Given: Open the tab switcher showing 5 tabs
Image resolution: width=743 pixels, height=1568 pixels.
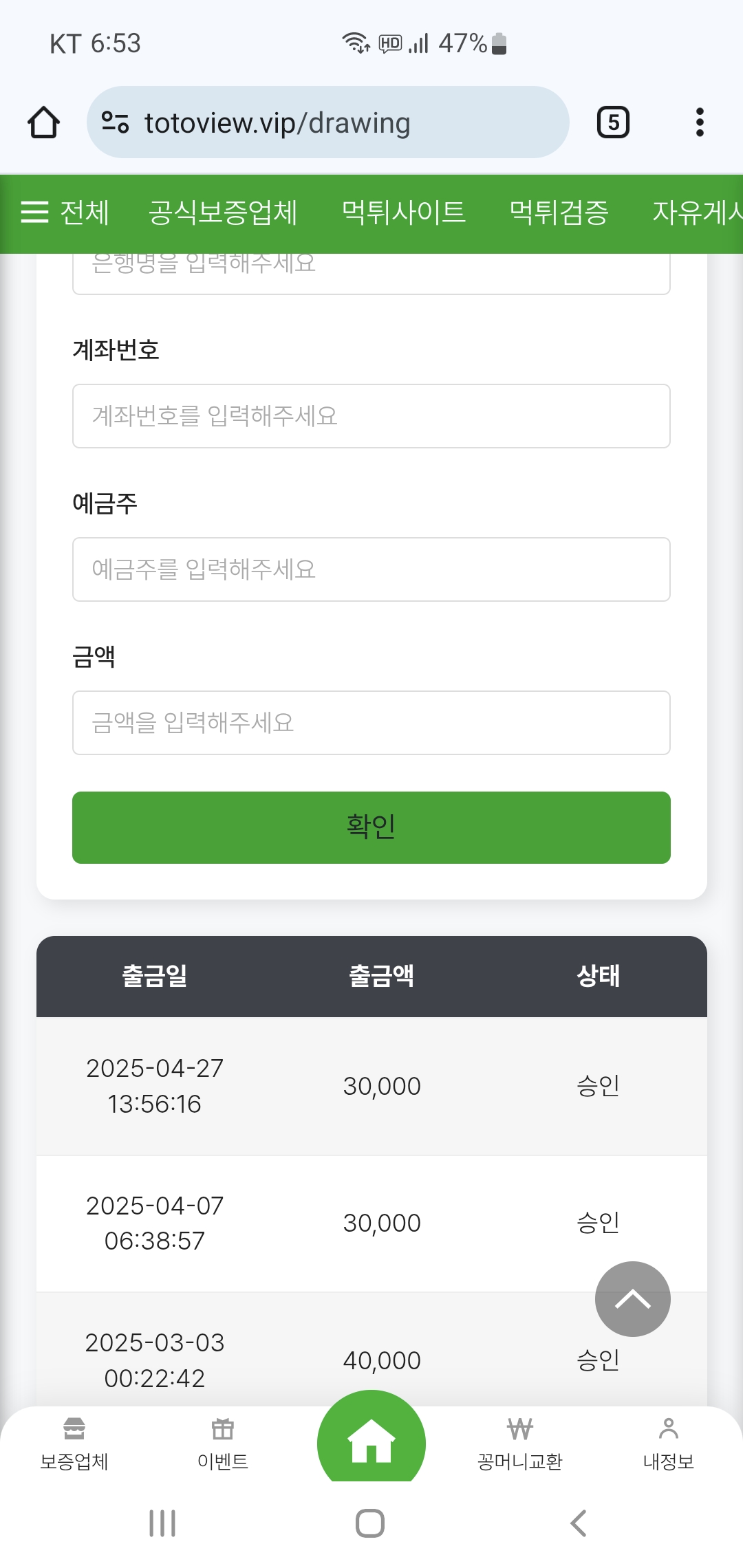Looking at the screenshot, I should (x=612, y=122).
